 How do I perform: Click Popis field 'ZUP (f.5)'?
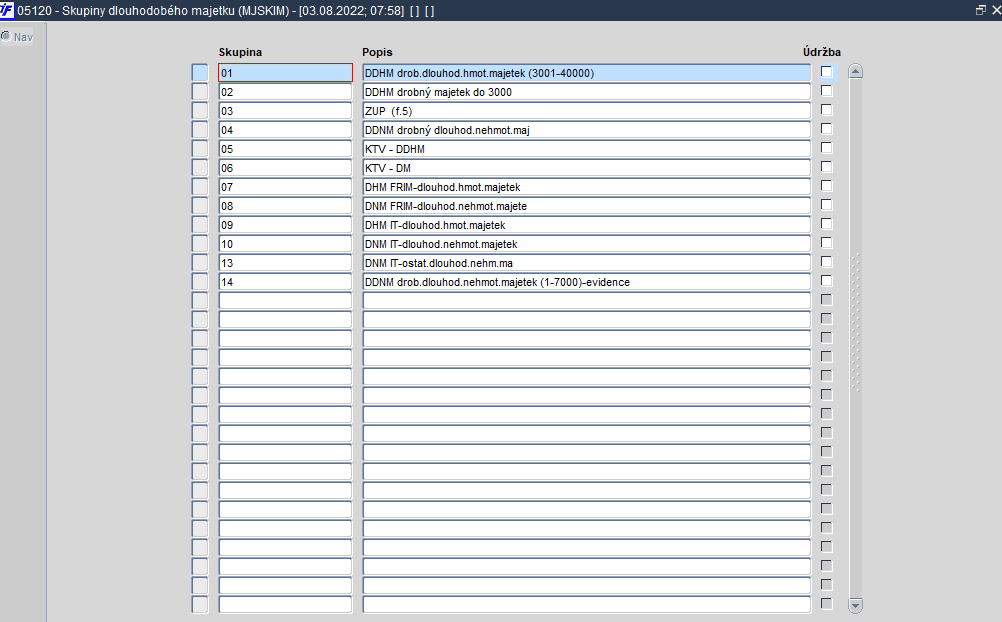coord(587,111)
